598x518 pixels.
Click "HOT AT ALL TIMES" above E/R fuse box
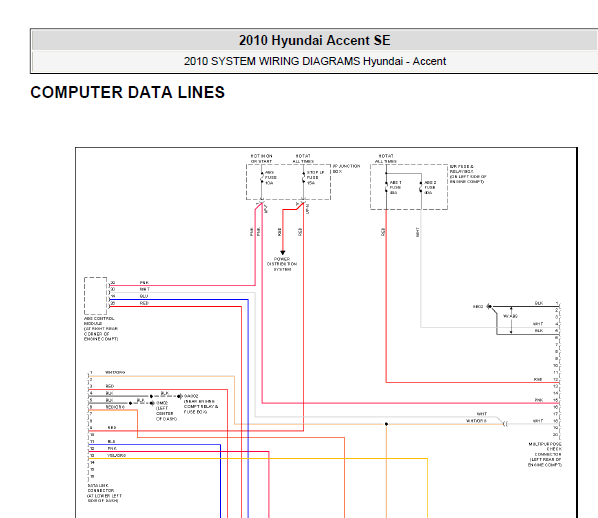[386, 159]
